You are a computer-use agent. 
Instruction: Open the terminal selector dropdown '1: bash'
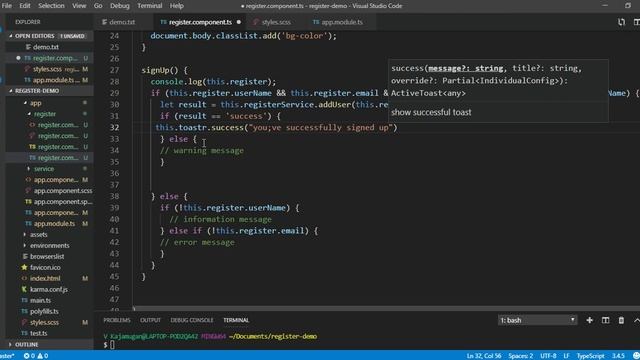[537, 320]
